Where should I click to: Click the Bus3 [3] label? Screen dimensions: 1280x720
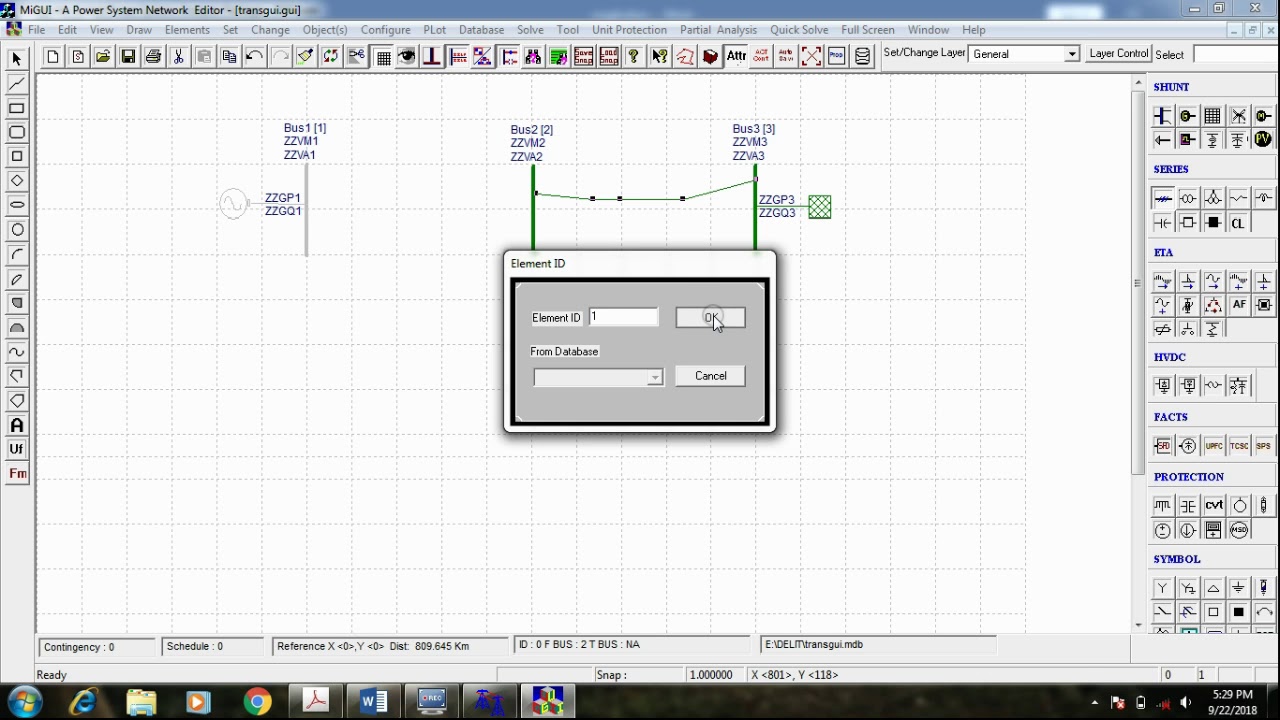pyautogui.click(x=753, y=129)
